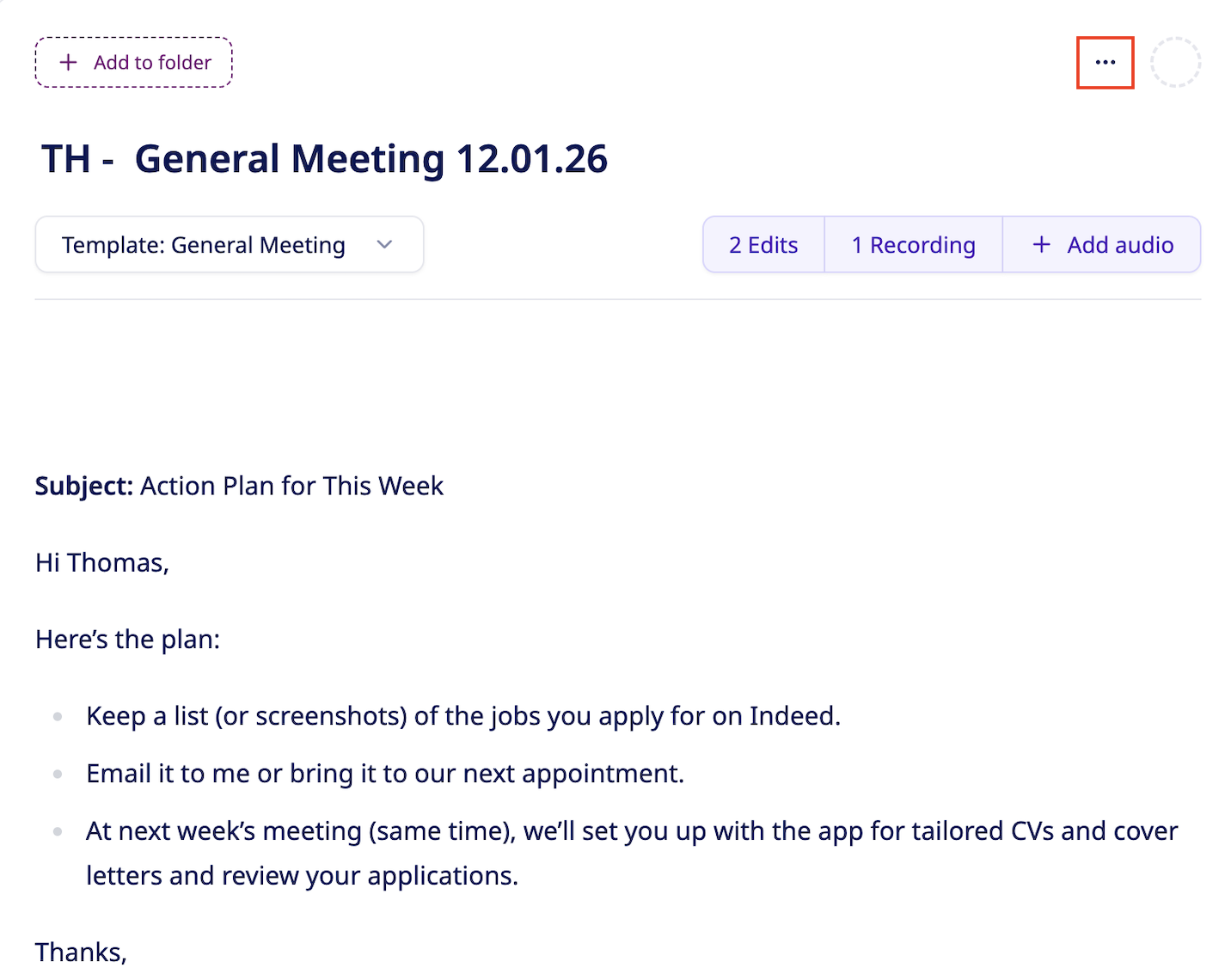1231x980 pixels.
Task: Open the 1 Recording tab
Action: 913,245
